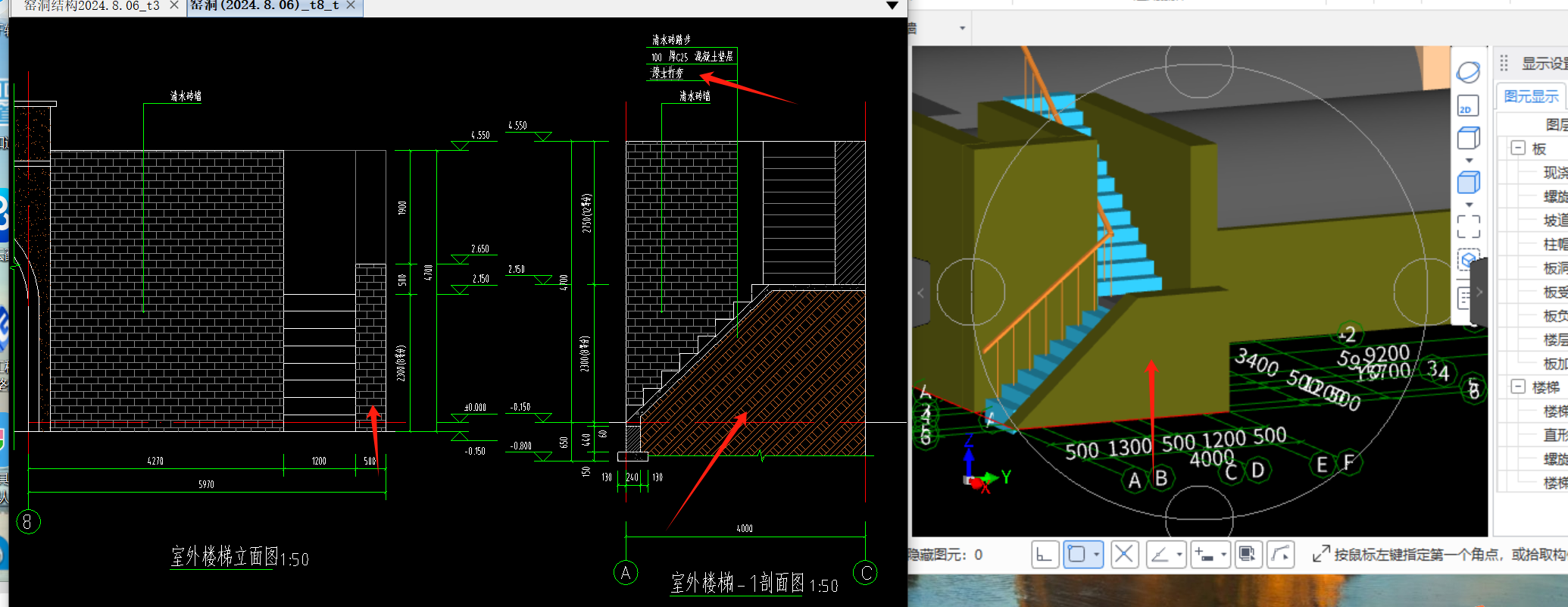Collapse the 楼梯 tree group

[x=1518, y=386]
